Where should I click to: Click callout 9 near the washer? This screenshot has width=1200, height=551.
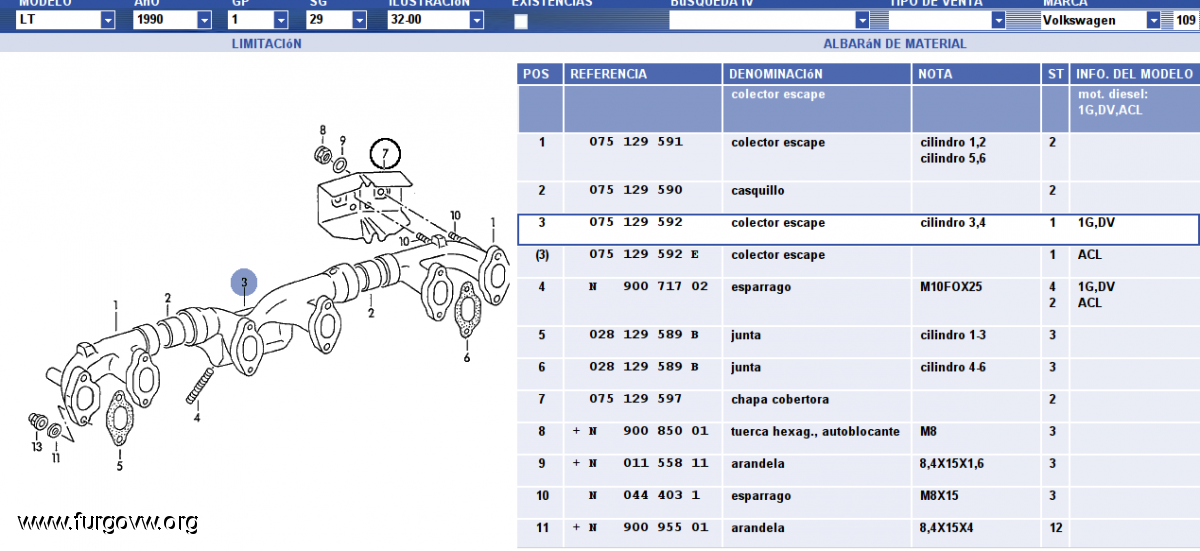click(x=342, y=140)
